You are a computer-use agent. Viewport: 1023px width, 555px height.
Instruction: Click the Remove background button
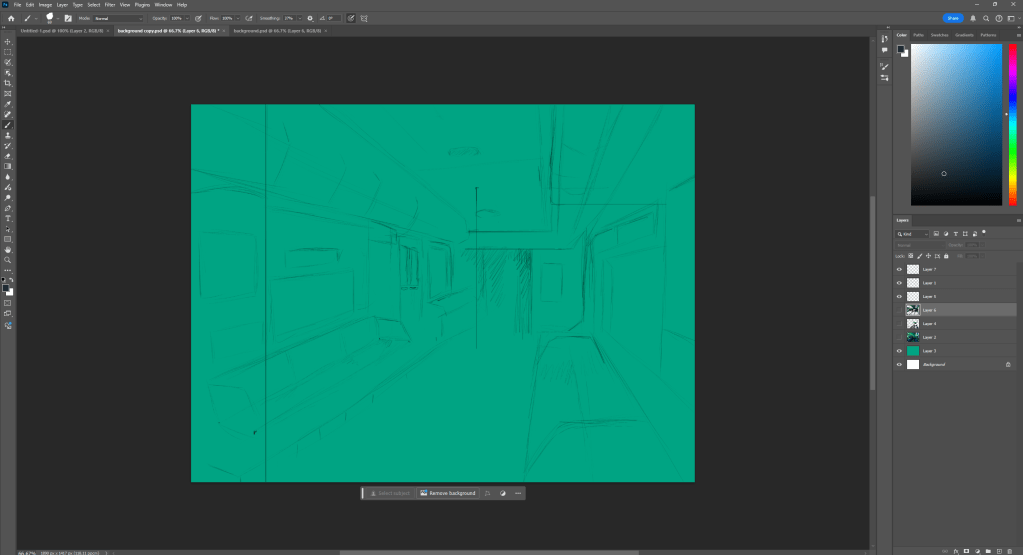click(447, 493)
